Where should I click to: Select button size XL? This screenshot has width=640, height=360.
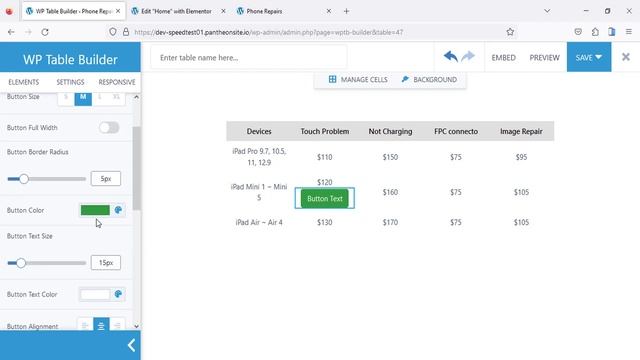click(x=116, y=97)
